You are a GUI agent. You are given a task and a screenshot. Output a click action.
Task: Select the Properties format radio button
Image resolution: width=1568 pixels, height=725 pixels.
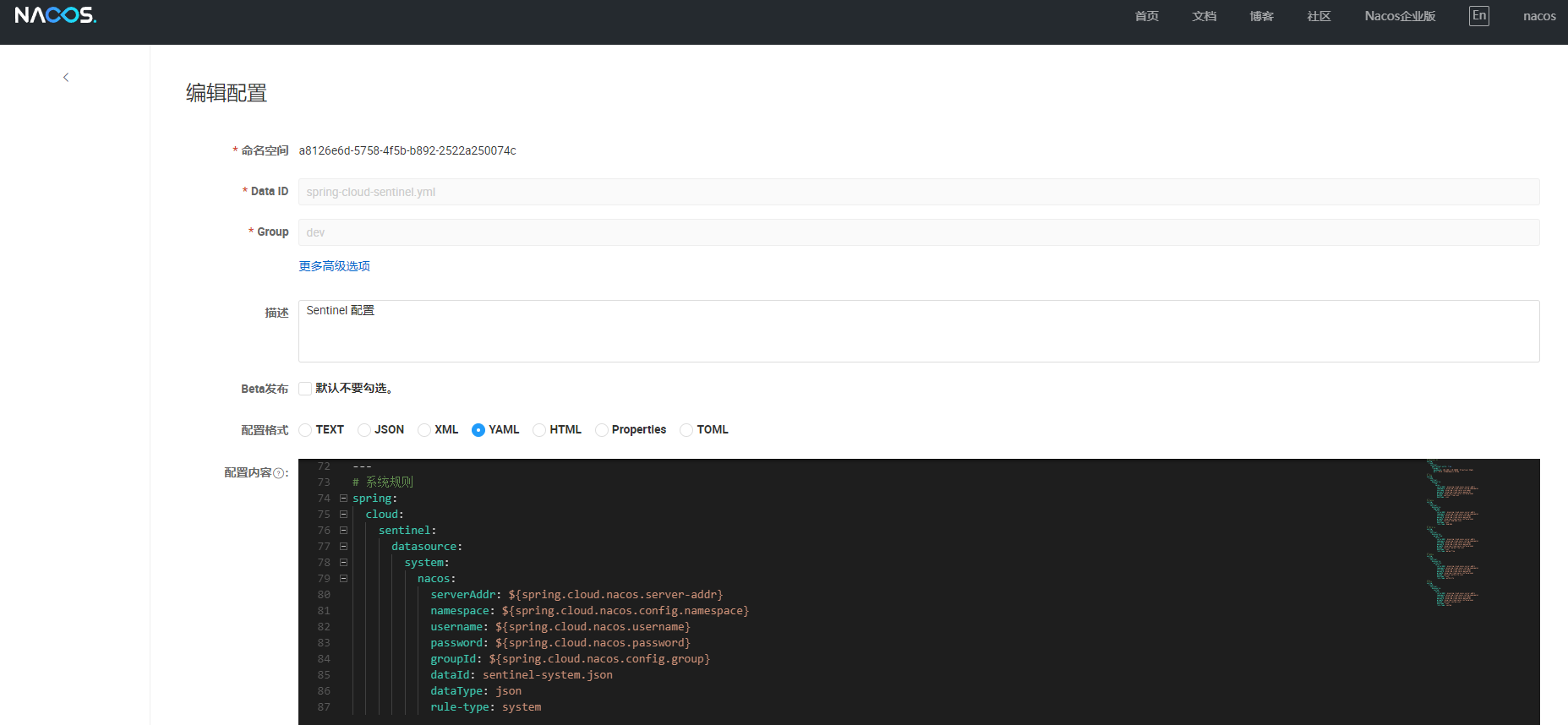(602, 430)
